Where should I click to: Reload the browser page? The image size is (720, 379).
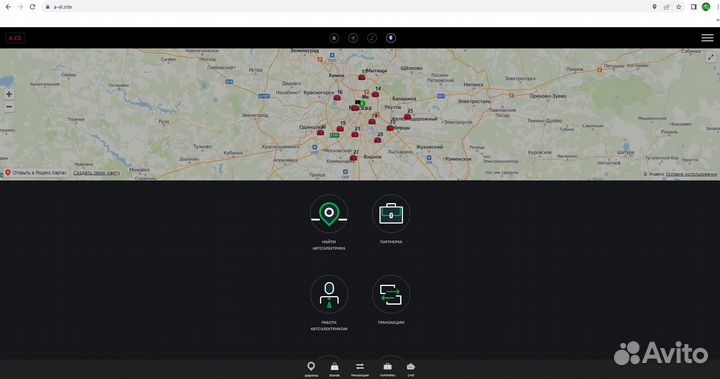point(33,7)
